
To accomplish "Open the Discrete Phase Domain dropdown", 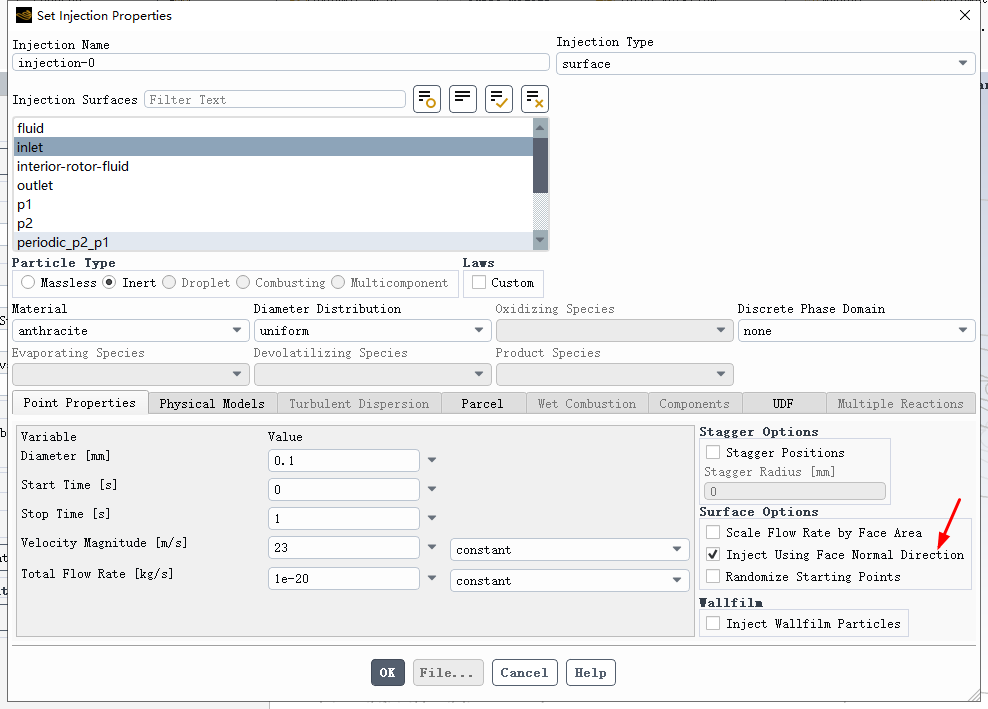I will [856, 331].
